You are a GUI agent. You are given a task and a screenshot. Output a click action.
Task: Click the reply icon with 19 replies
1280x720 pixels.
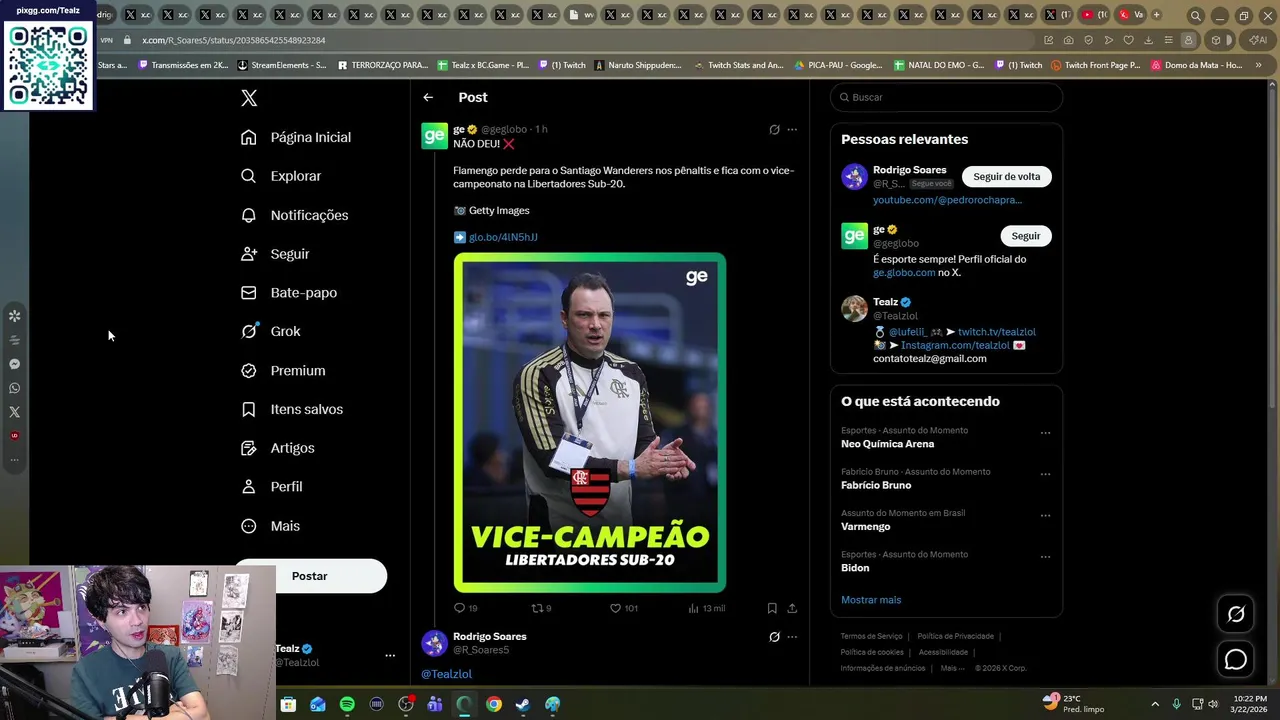tap(460, 608)
